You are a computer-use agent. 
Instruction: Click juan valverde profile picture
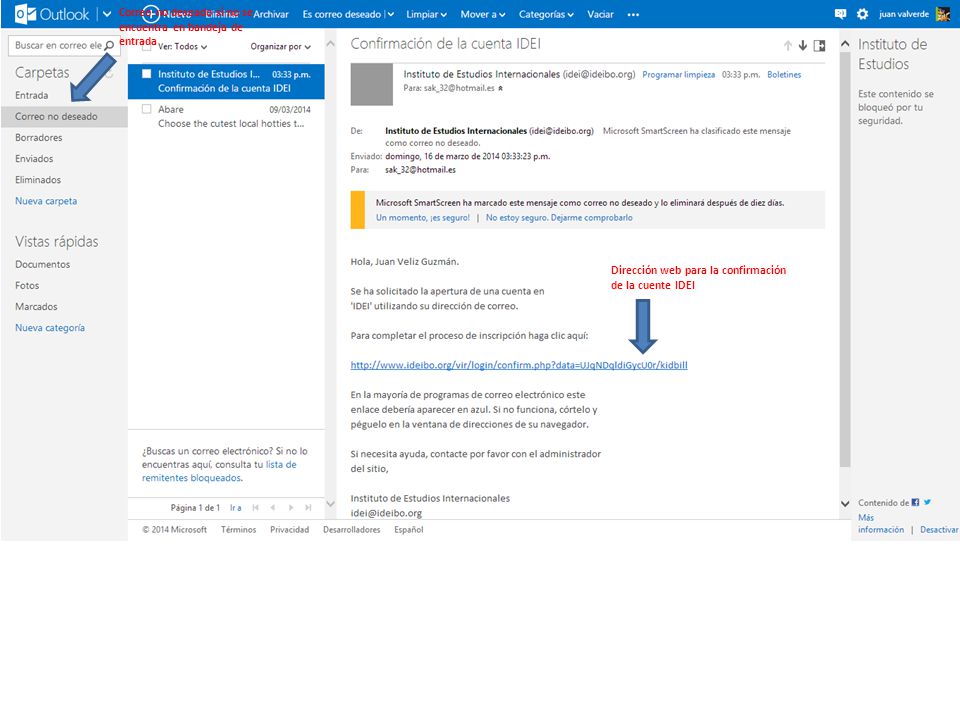pyautogui.click(x=943, y=13)
